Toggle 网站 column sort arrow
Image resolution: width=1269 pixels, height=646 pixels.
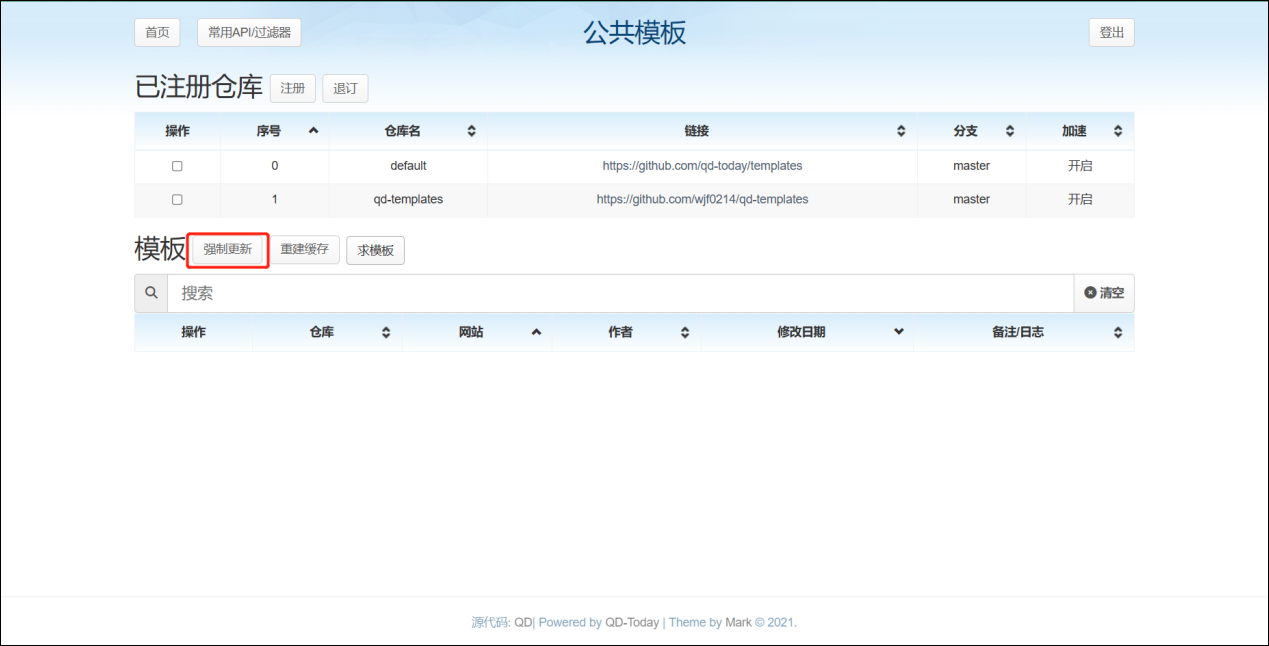536,332
